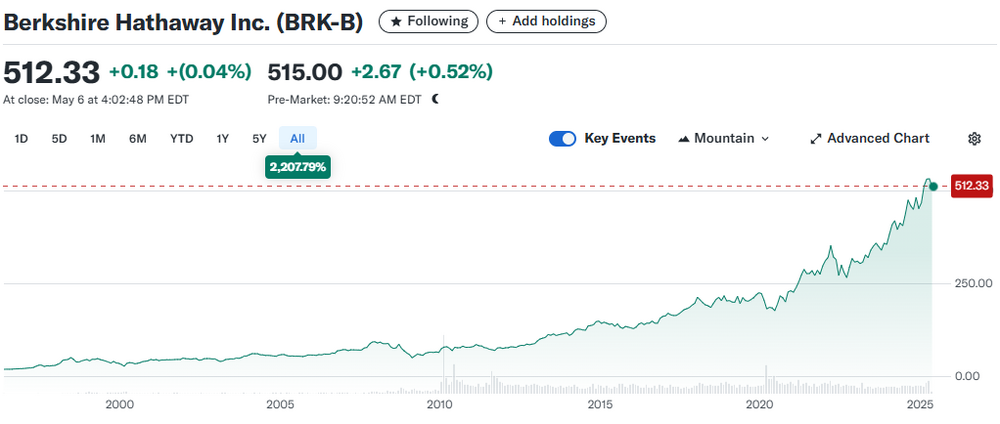Toggle the Key Events switch off
Image resolution: width=1000 pixels, height=424 pixels.
coord(562,139)
